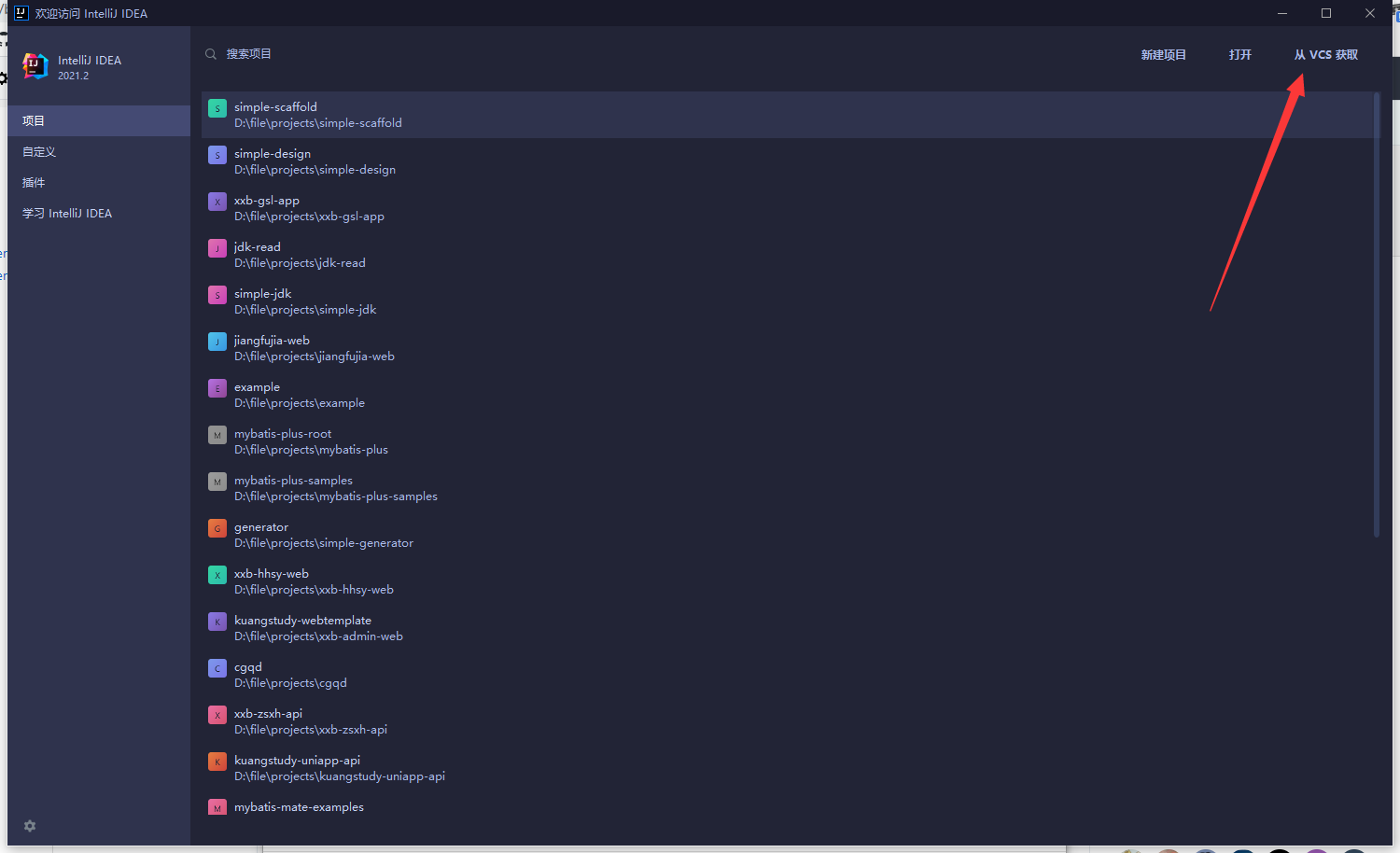Click the magnifier search icon
The image size is (1400, 853).
[x=211, y=54]
